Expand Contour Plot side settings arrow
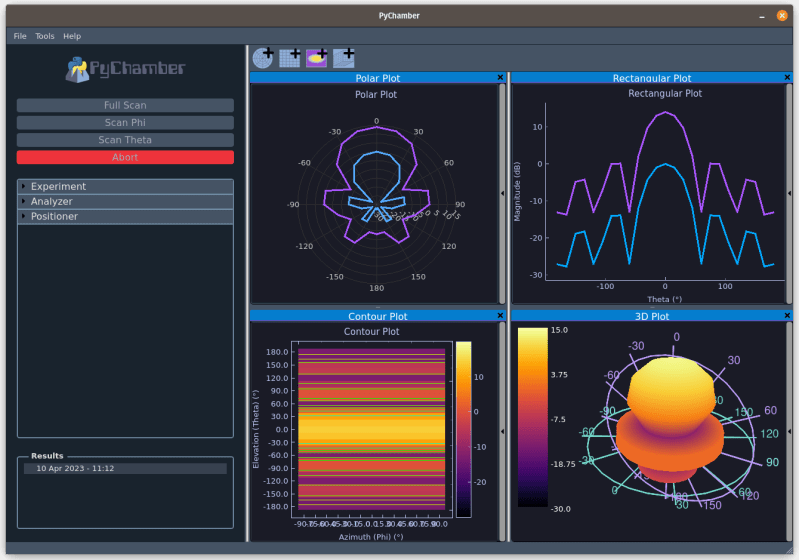The height and width of the screenshot is (560, 799). coord(502,431)
